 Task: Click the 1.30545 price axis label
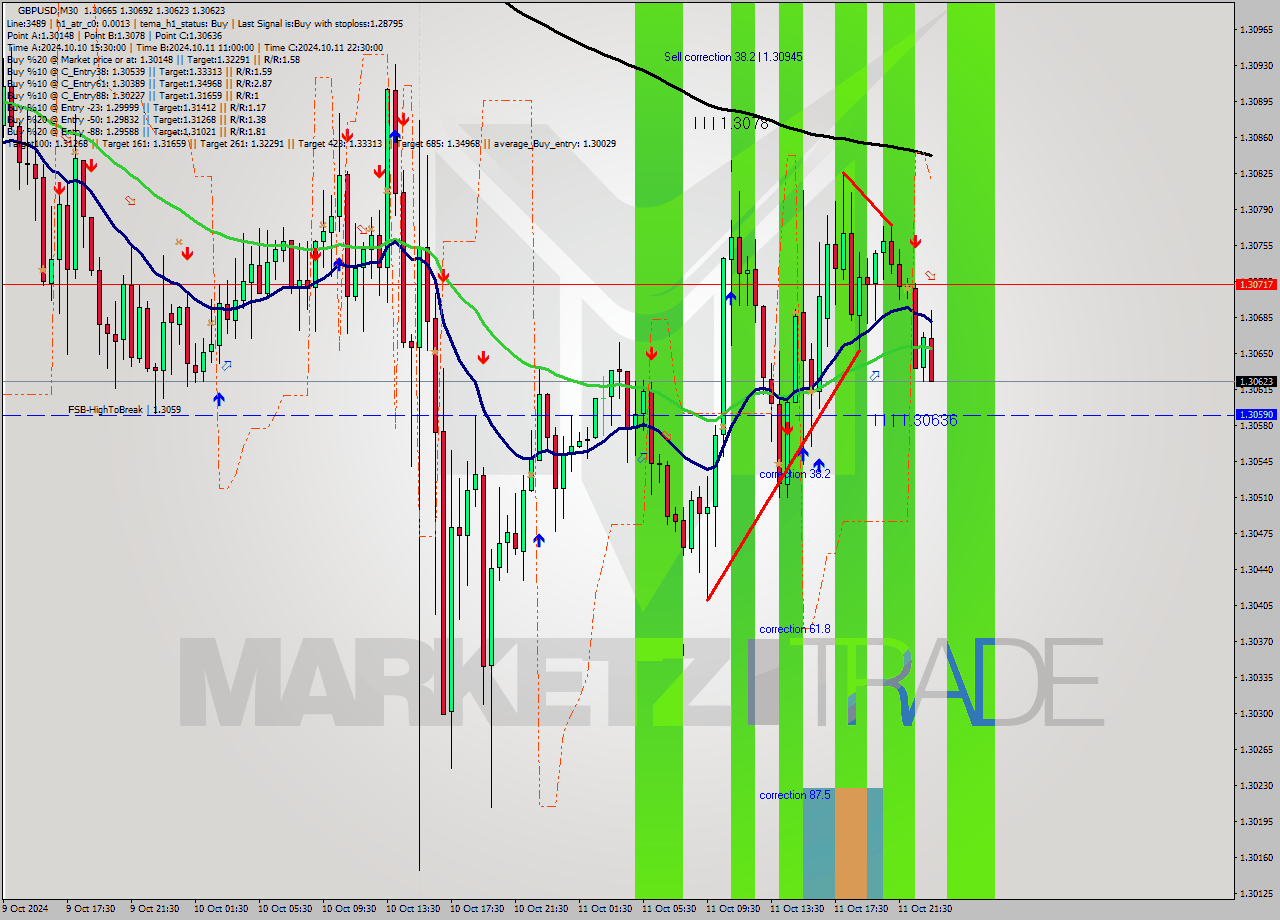(x=1255, y=462)
